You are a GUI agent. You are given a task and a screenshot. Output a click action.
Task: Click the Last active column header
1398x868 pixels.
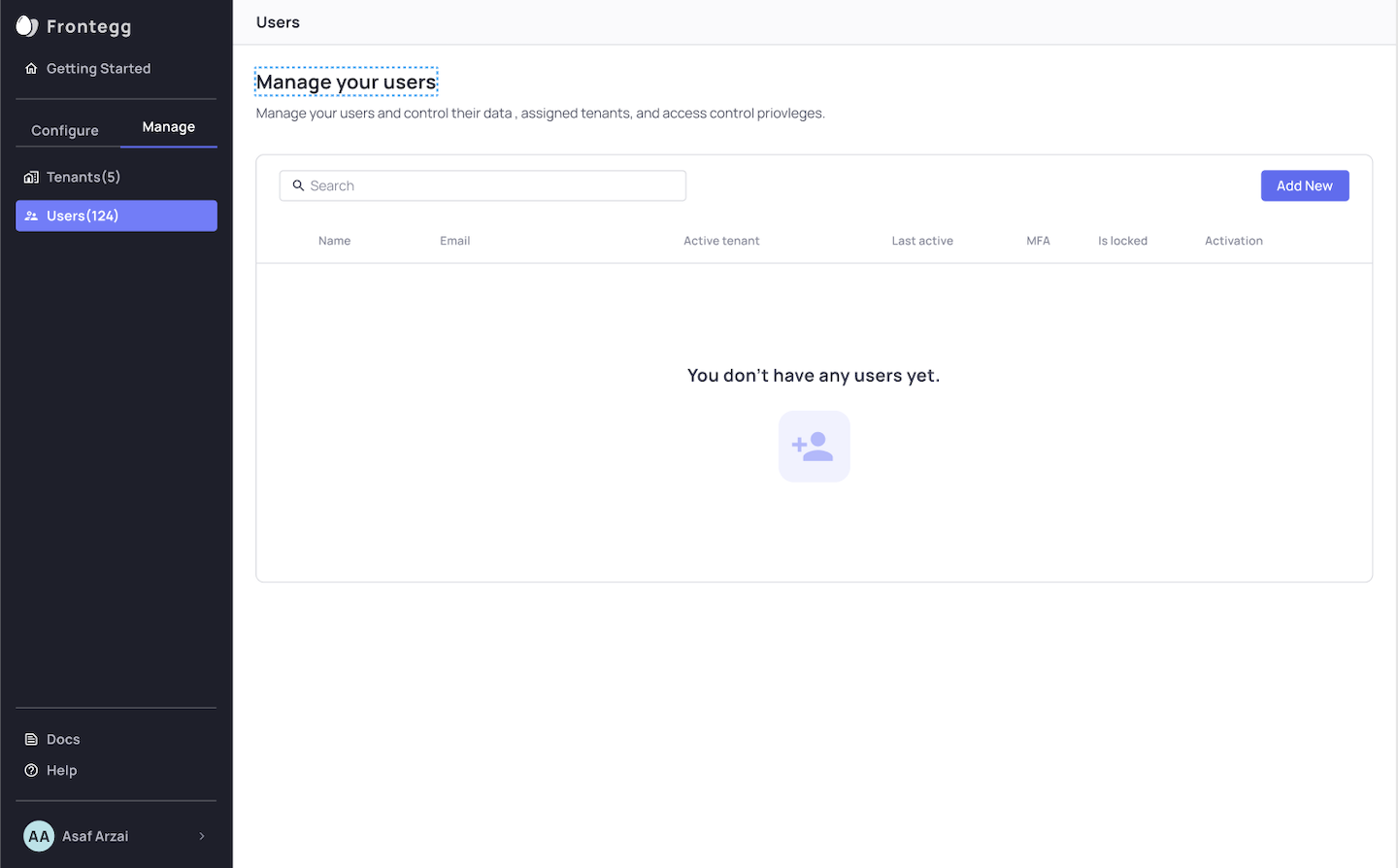pyautogui.click(x=922, y=241)
